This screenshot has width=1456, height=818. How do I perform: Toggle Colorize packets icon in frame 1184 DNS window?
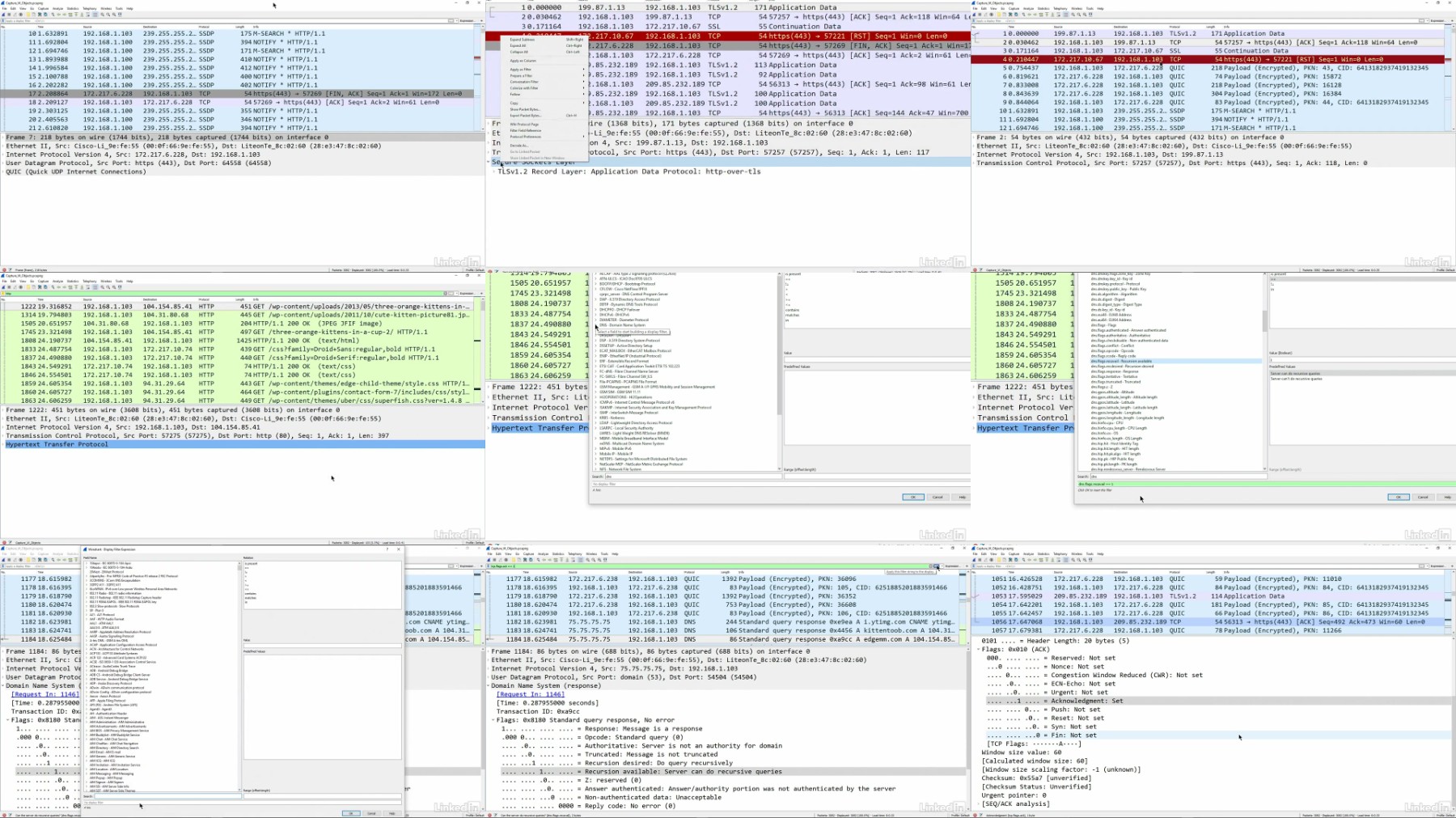pyautogui.click(x=581, y=560)
